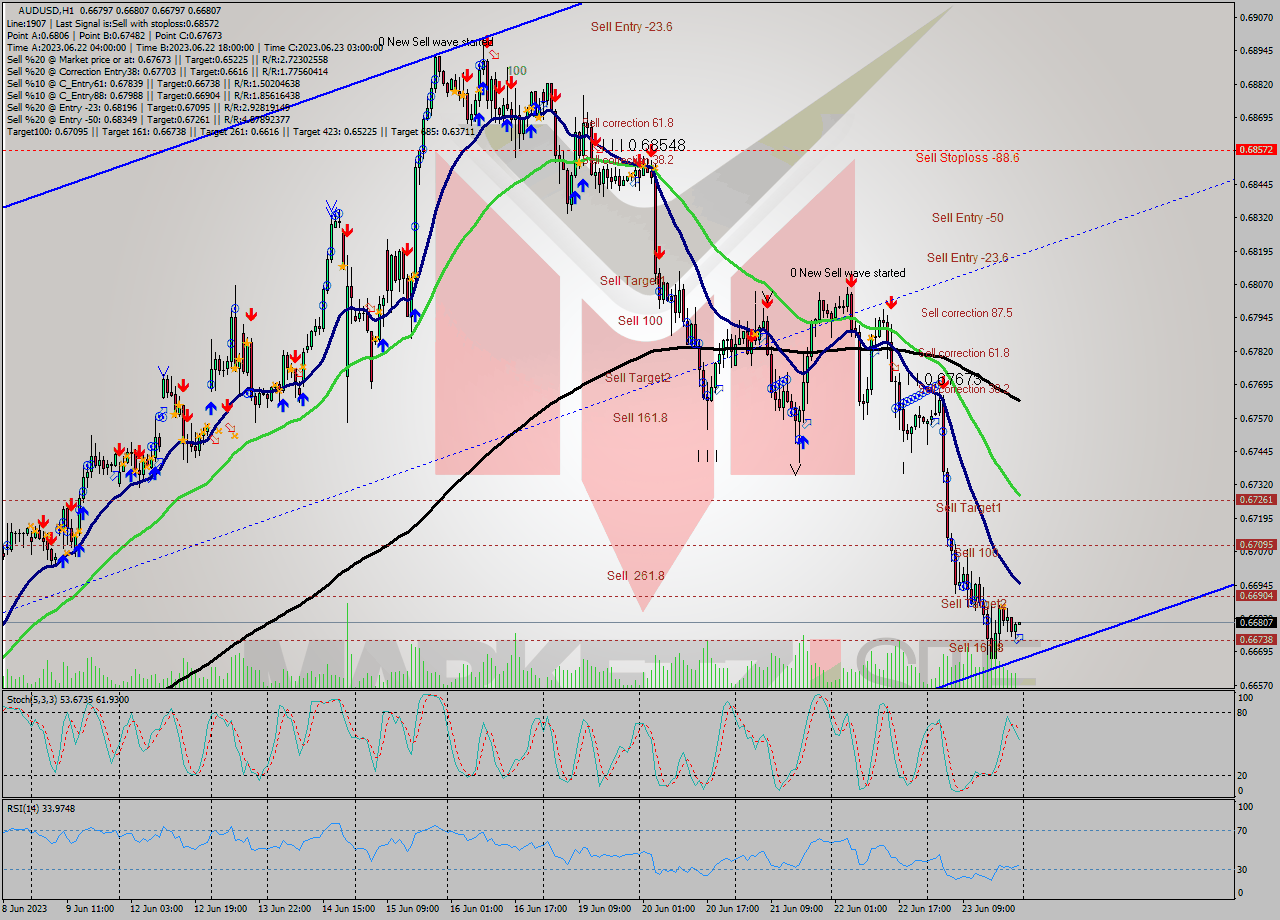
Task: Select the 'Sell 261.8' Fibonacci label
Action: click(635, 576)
